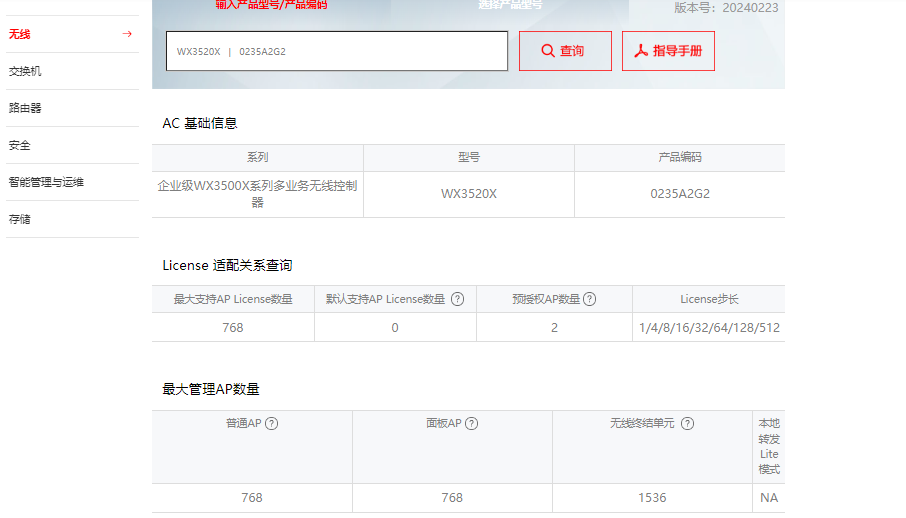
Task: Click the AC 基础信息 heading
Action: click(200, 123)
